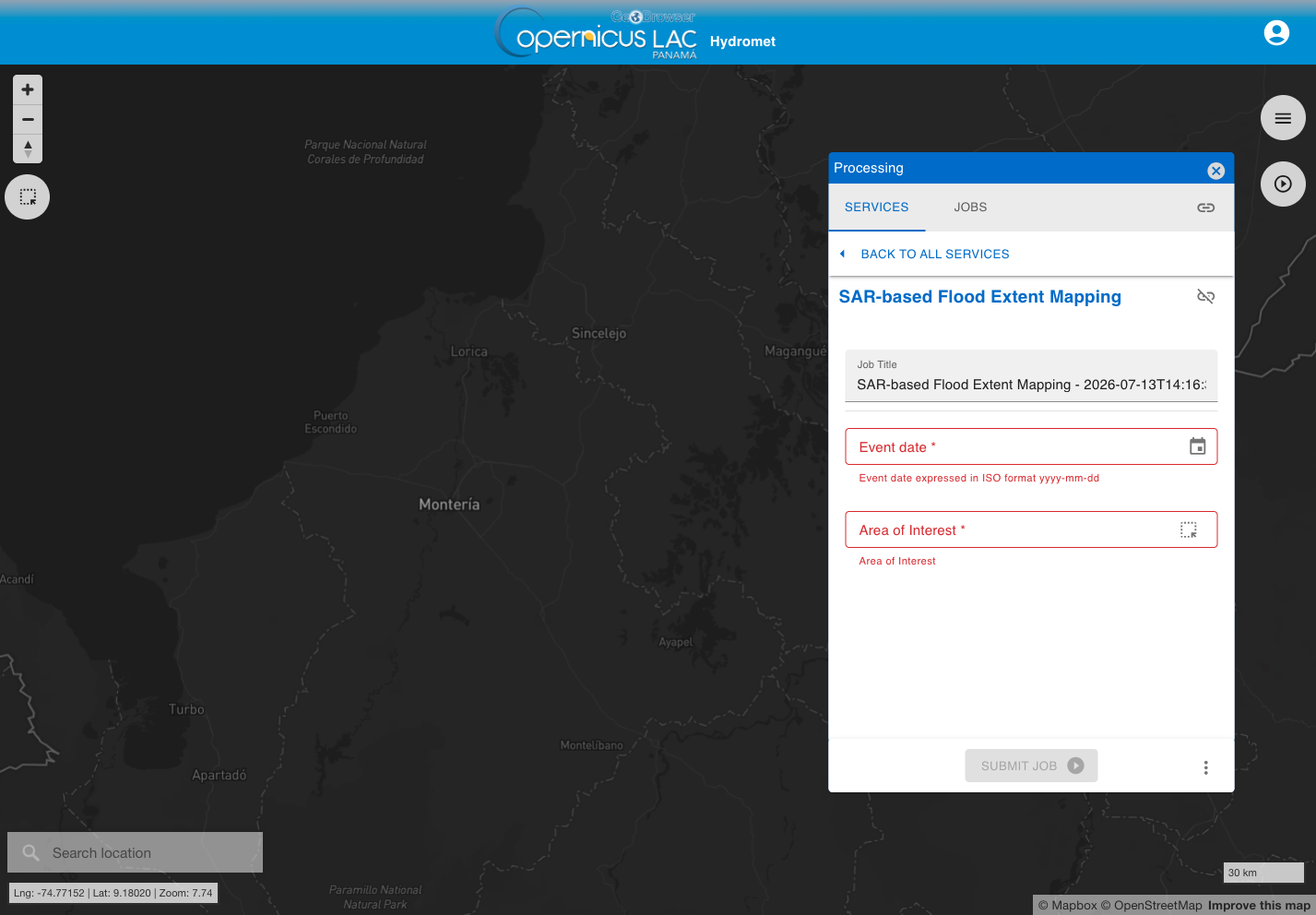The height and width of the screenshot is (915, 1316).
Task: Expand the three-dot options menu
Action: pyautogui.click(x=1205, y=767)
